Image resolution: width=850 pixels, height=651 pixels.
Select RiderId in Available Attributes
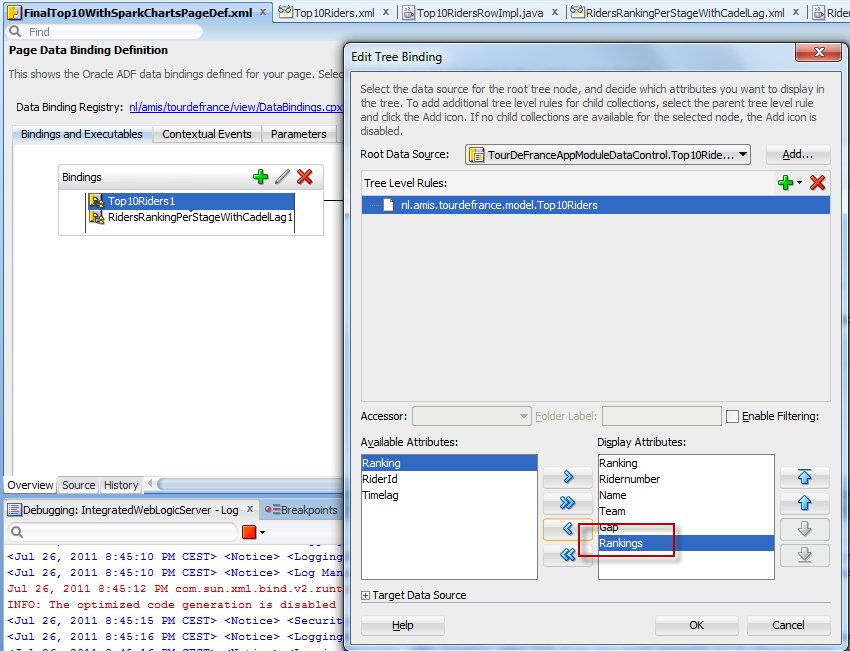(x=380, y=479)
